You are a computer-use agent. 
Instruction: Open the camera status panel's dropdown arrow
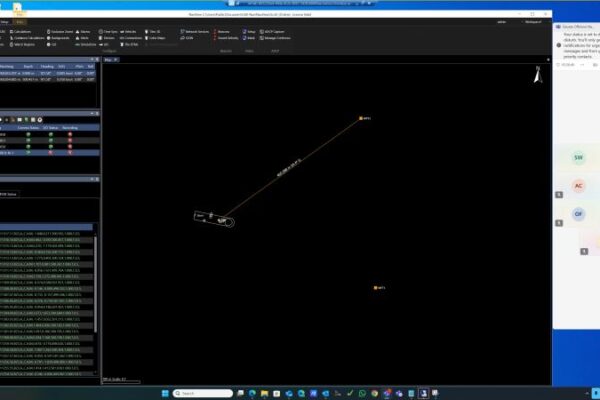point(92,113)
